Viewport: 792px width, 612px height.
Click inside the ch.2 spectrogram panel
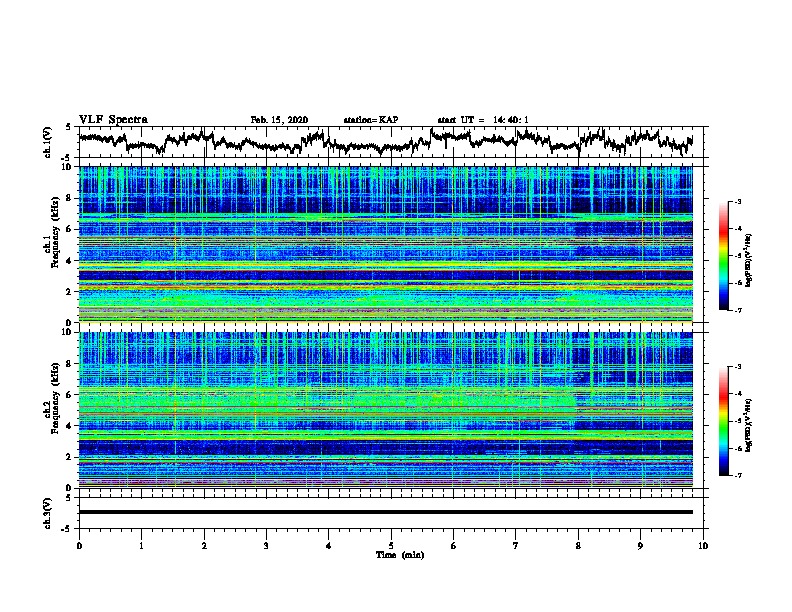(386, 410)
